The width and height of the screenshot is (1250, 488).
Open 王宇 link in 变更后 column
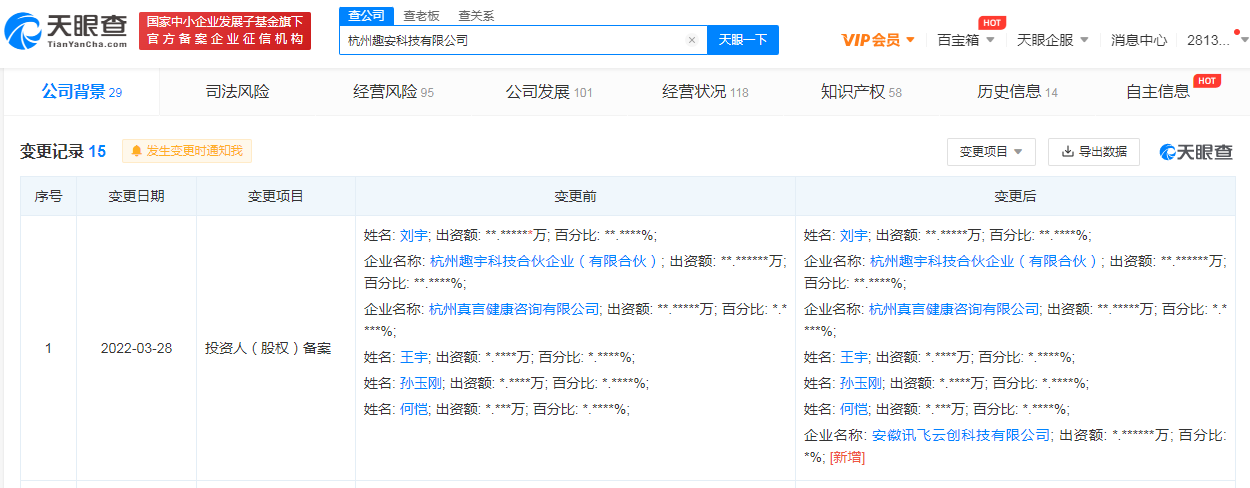(854, 357)
